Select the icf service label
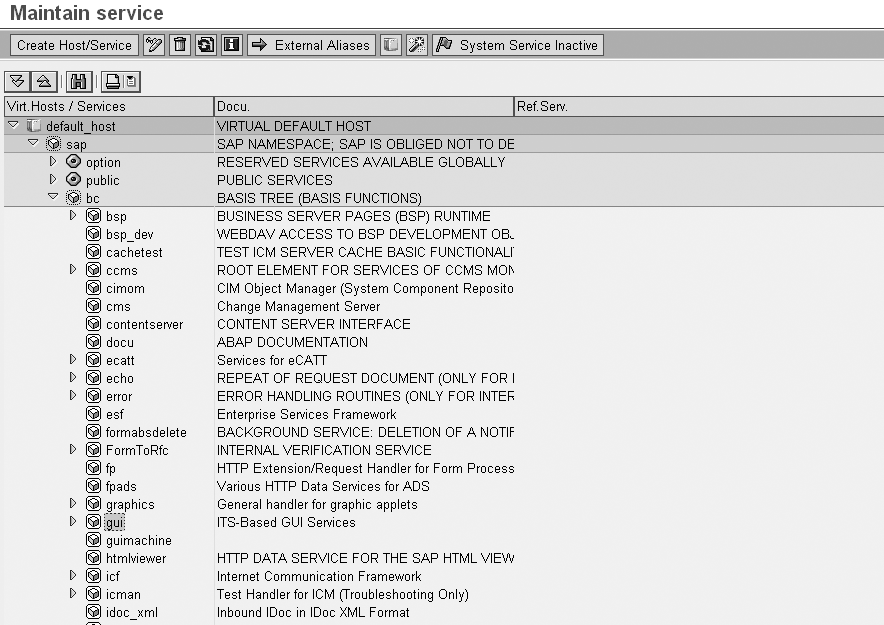Screen dimensions: 884x625 (x=113, y=577)
